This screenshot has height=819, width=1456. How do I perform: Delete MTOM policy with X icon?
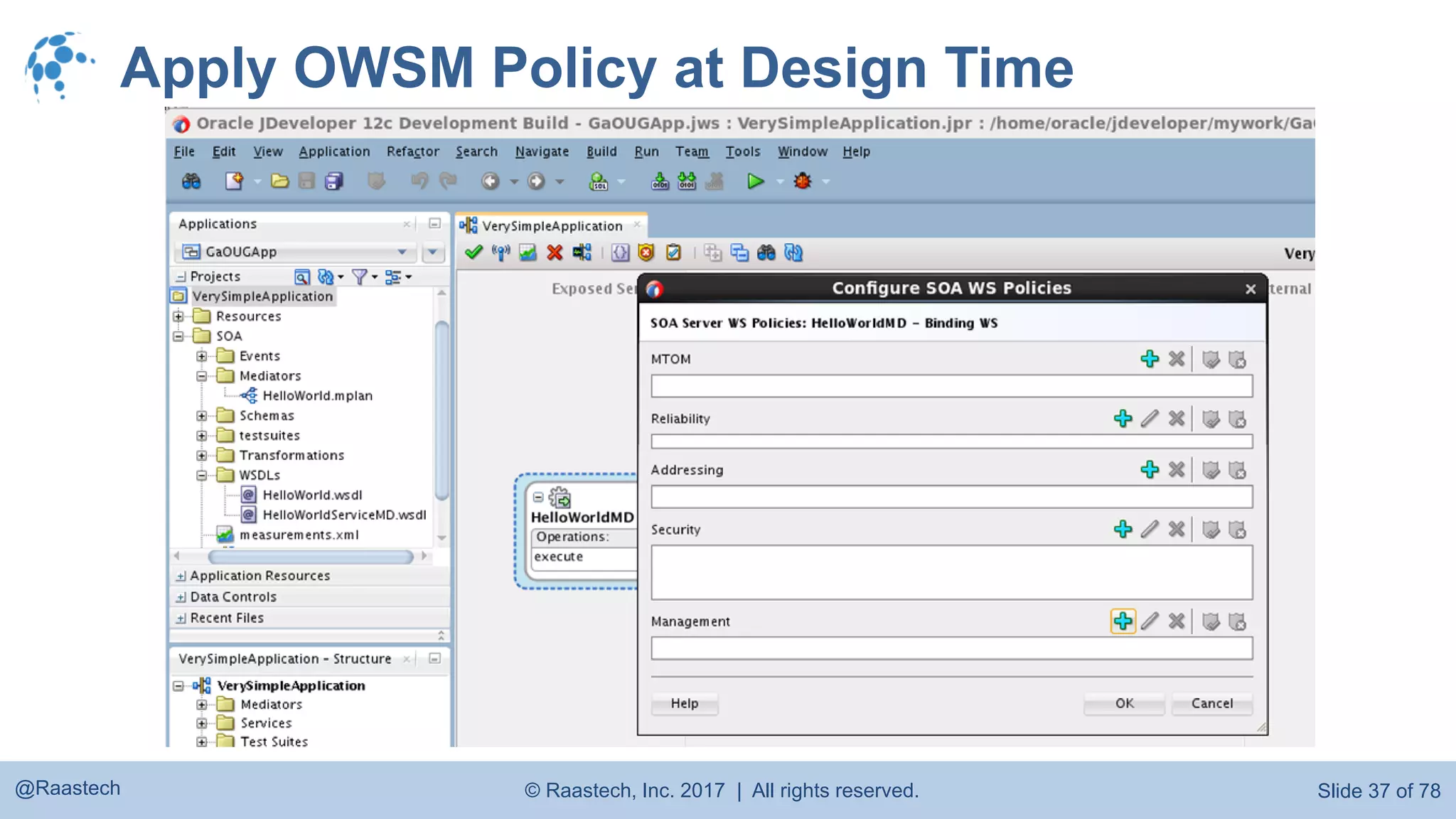pos(1177,359)
